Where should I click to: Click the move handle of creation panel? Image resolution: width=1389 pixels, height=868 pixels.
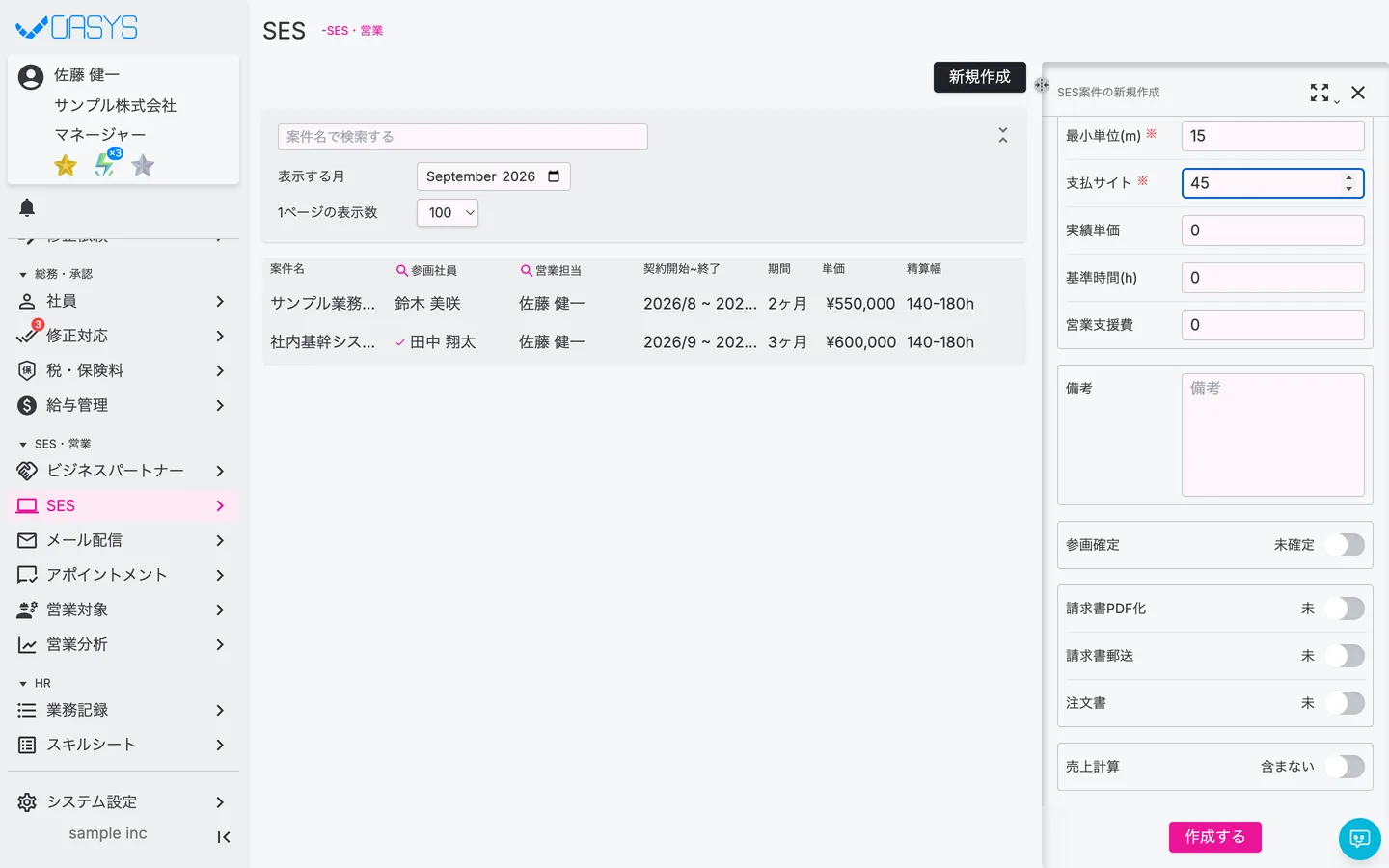point(1041,85)
